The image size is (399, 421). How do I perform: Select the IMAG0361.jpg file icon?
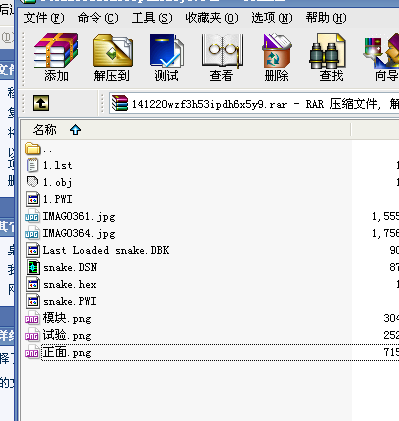[32, 217]
